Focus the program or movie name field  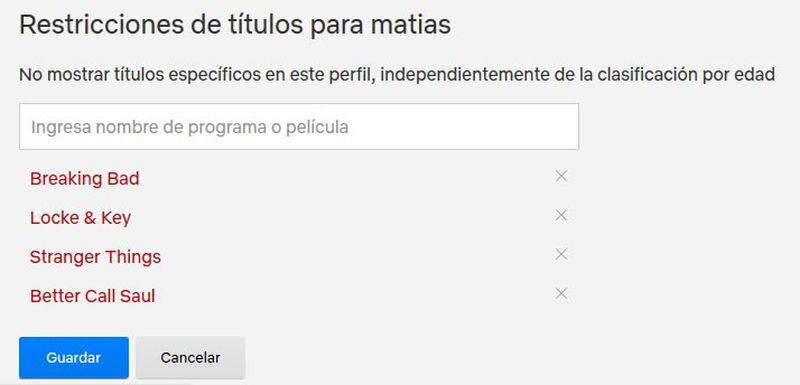point(299,126)
